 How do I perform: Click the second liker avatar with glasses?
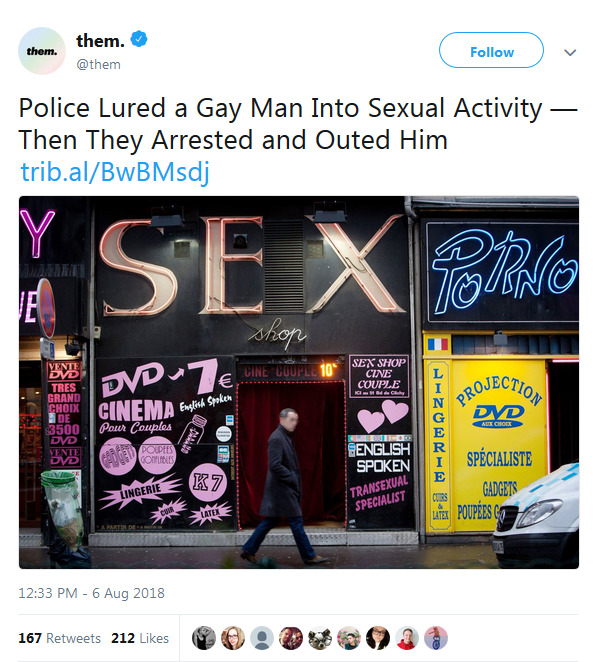233,638
